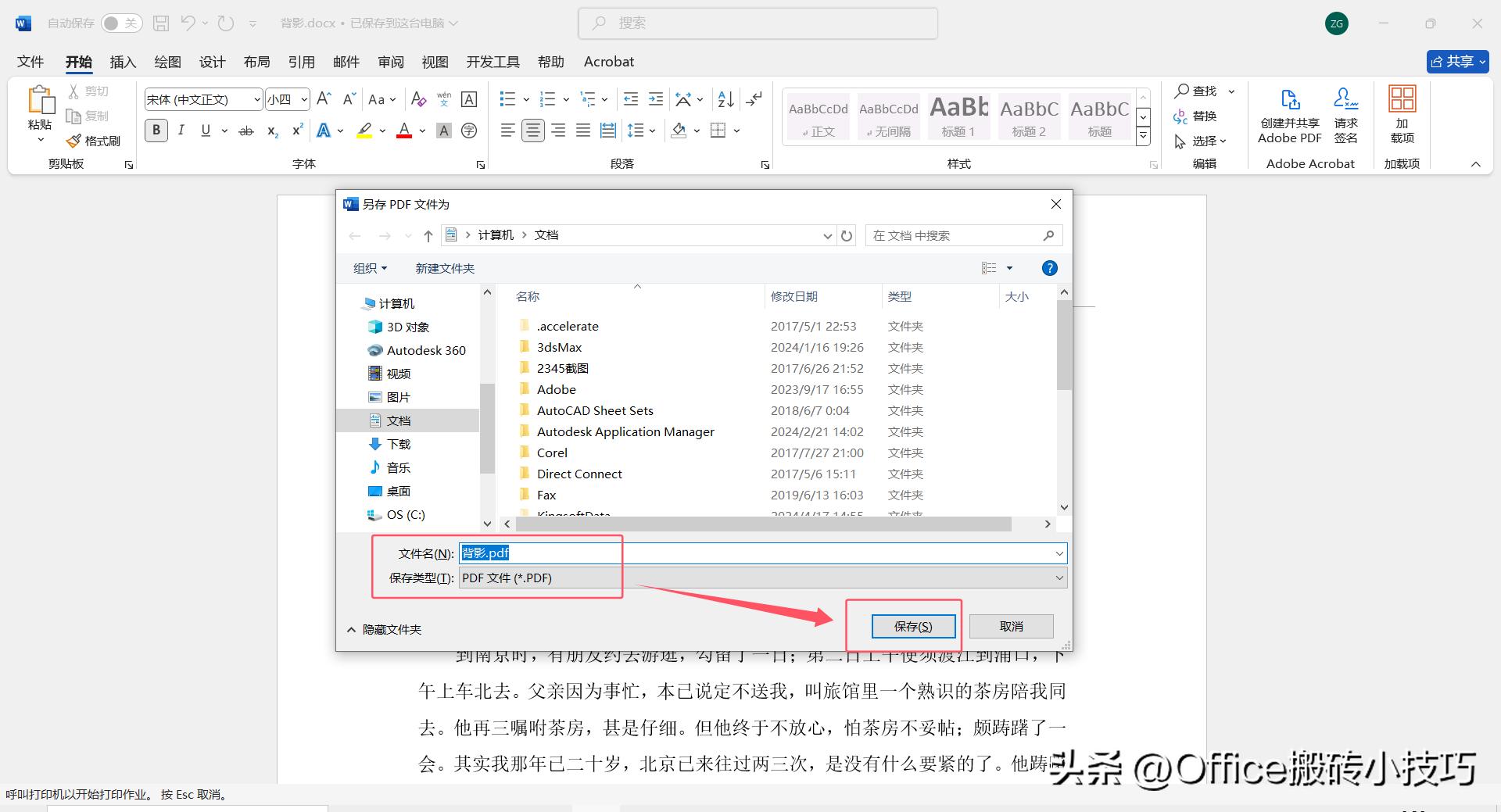Screen dimensions: 1501x812
Task: Click the search in Documents field
Action: click(963, 235)
